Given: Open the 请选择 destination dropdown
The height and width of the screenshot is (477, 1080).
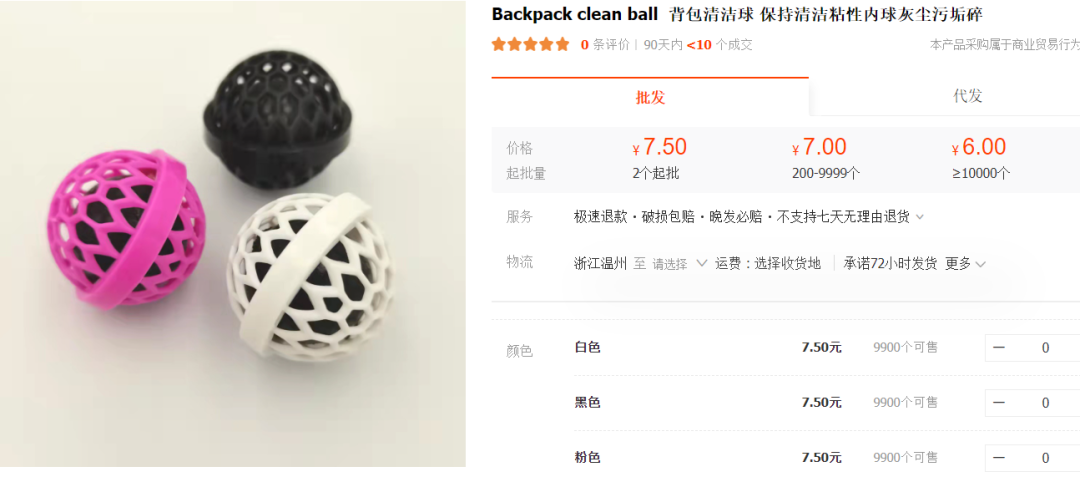Looking at the screenshot, I should pos(680,264).
